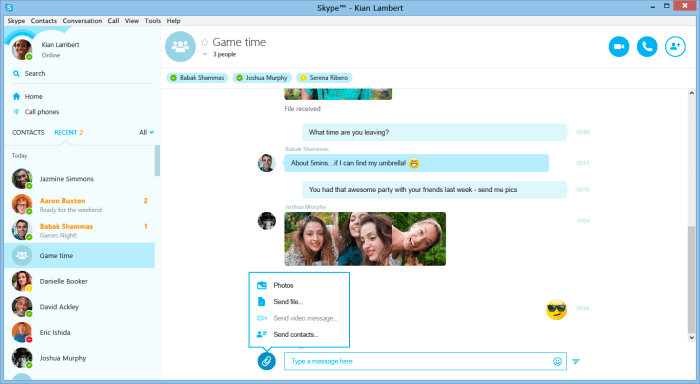The width and height of the screenshot is (700, 384).
Task: Open Aaron Buxton's unread conversation
Action: pos(80,205)
